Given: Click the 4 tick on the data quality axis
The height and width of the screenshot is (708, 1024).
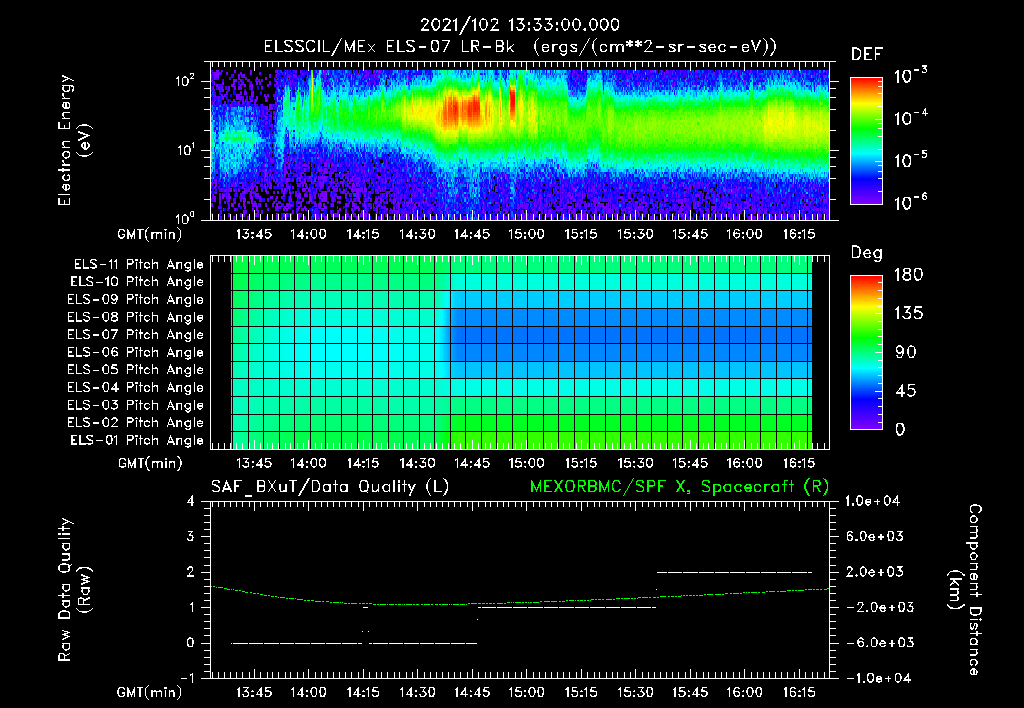Looking at the screenshot, I should [x=191, y=501].
